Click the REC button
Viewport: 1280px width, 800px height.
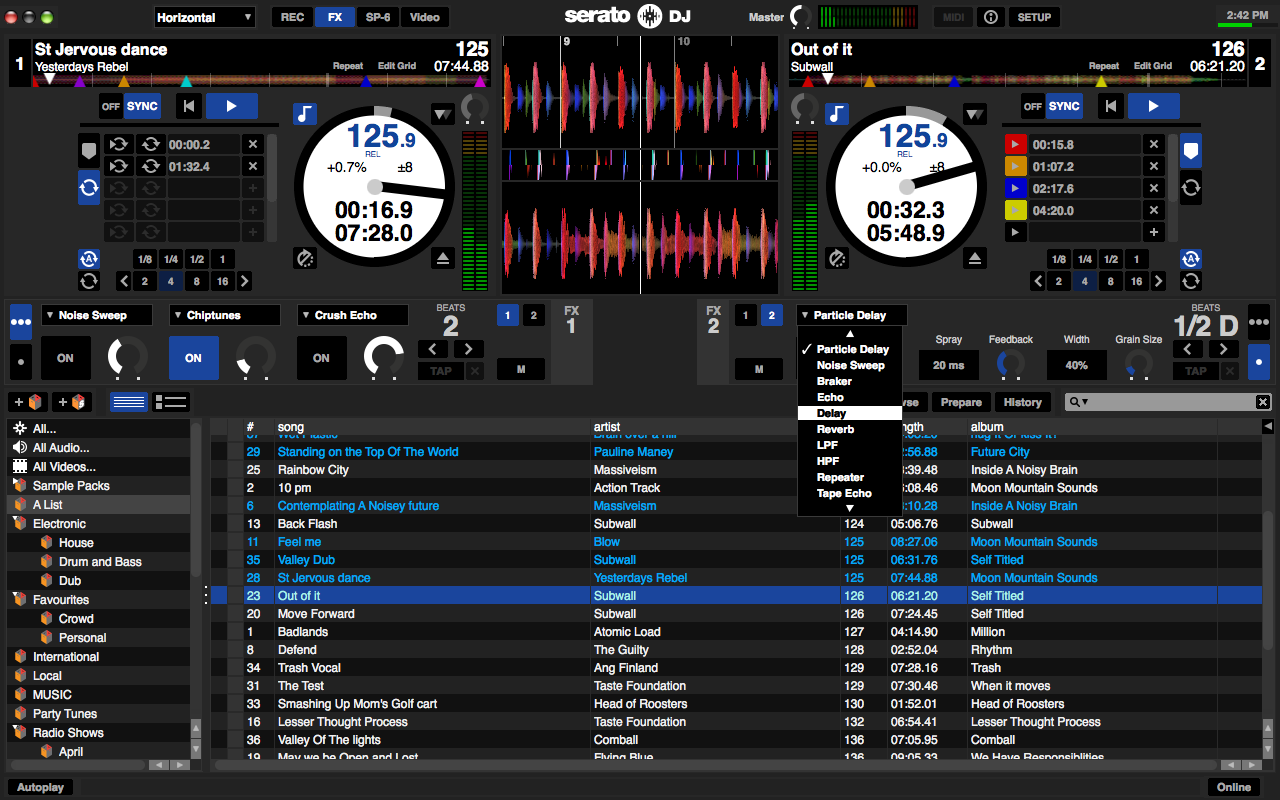(x=292, y=17)
